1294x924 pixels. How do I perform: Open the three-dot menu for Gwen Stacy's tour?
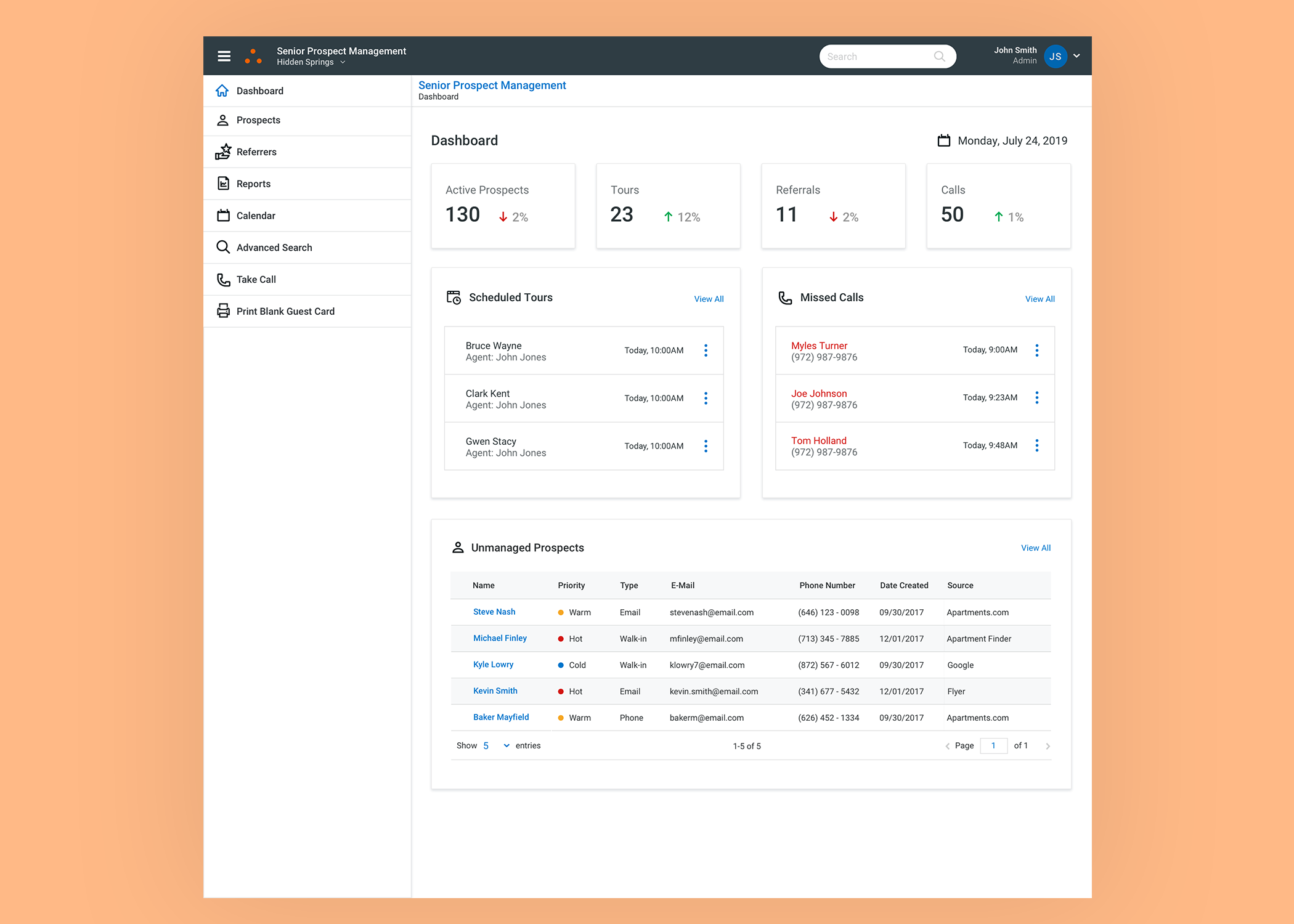coord(706,446)
